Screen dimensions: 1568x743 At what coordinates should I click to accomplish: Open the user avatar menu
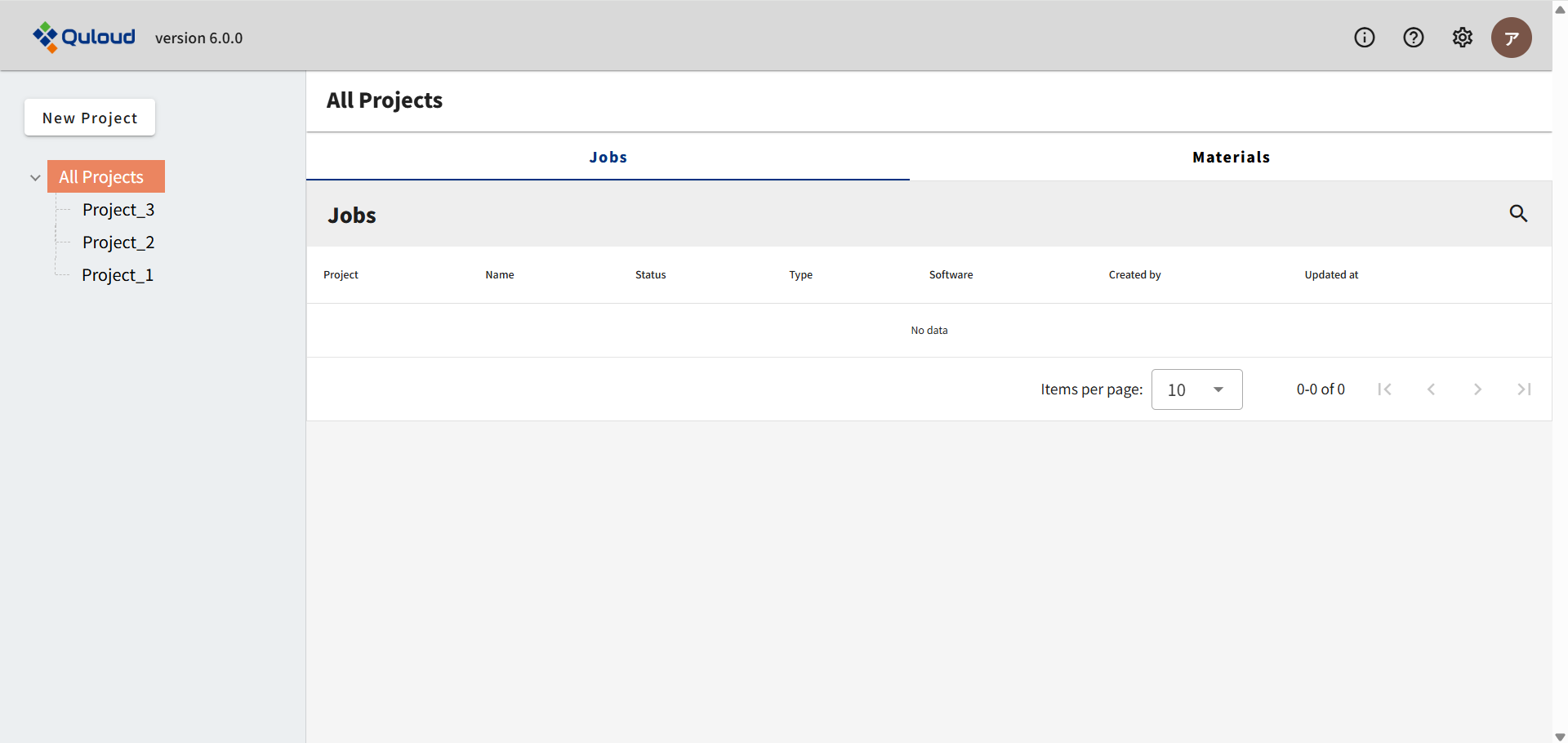1511,38
